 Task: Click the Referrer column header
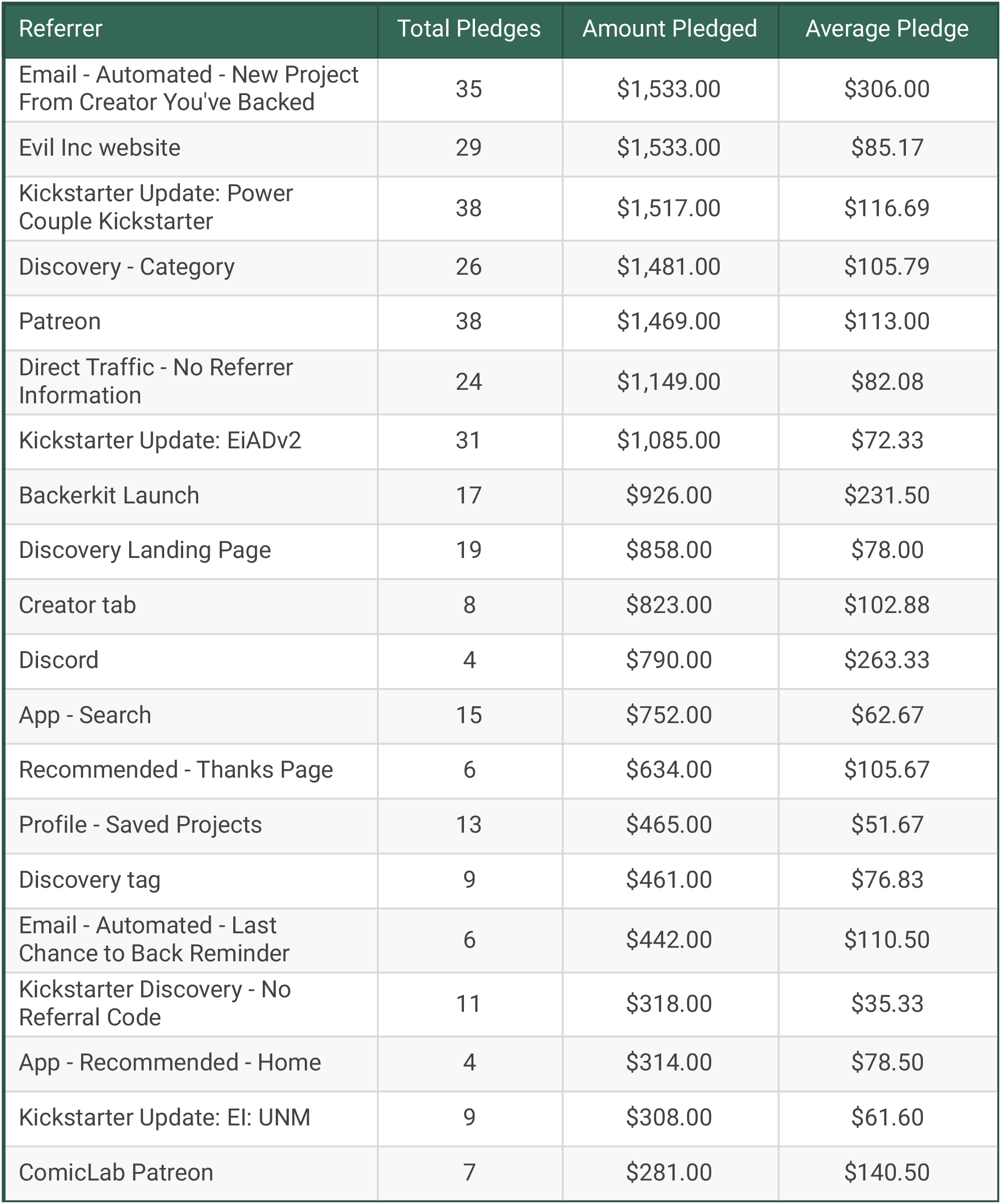click(x=61, y=29)
